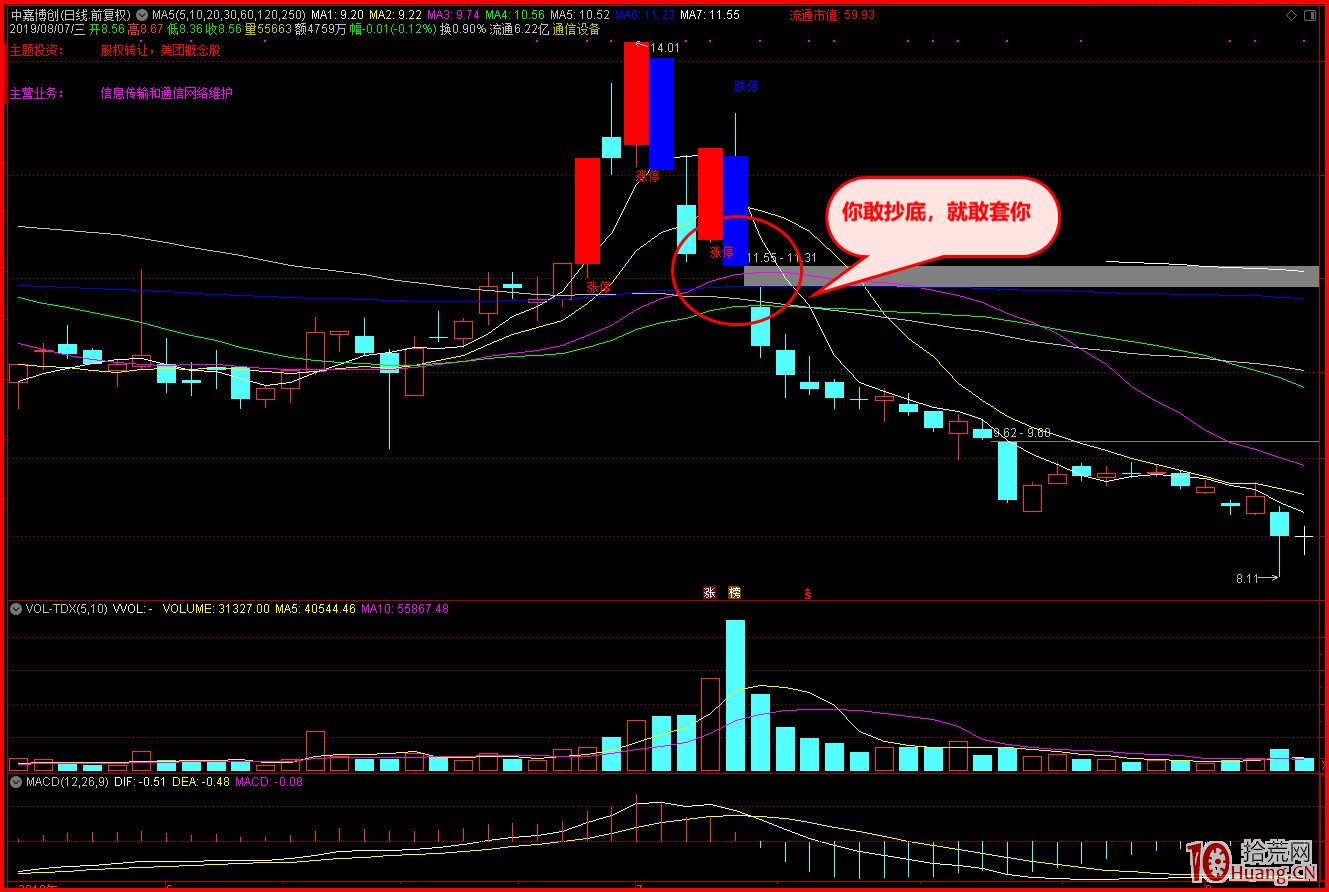Click the 通信设备 sector link

[x=576, y=29]
